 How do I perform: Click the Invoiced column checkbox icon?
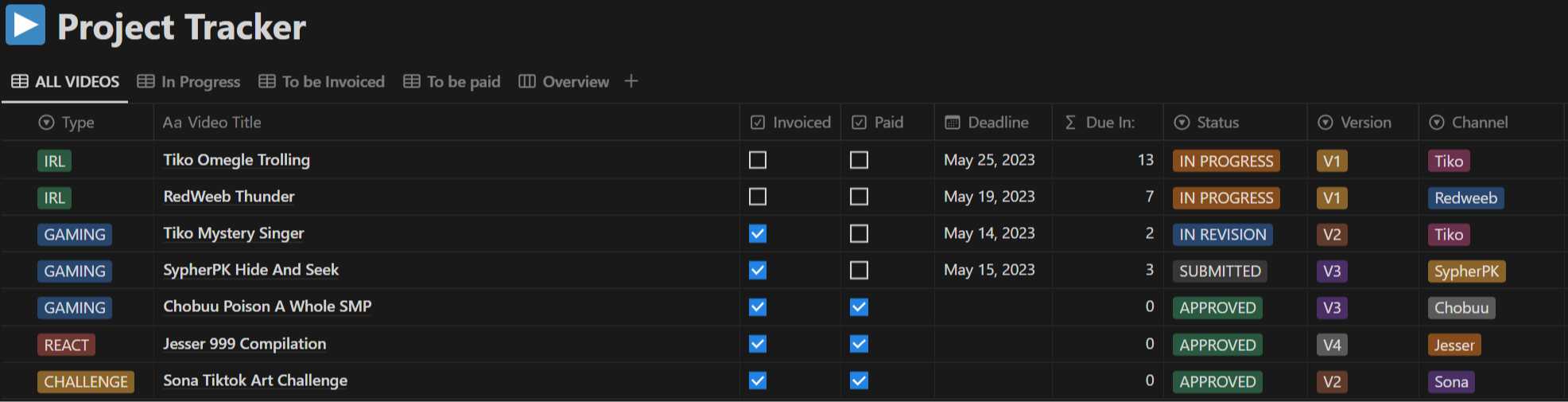758,123
